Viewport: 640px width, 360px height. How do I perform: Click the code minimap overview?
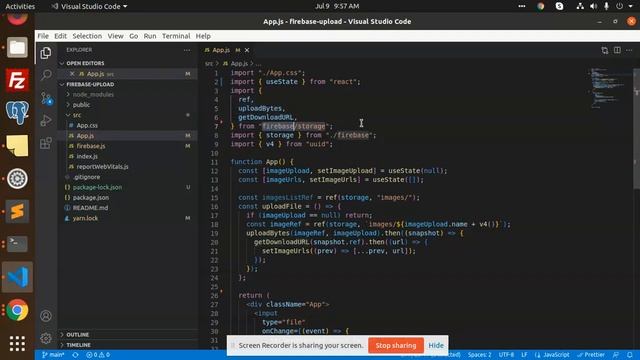pos(609,88)
